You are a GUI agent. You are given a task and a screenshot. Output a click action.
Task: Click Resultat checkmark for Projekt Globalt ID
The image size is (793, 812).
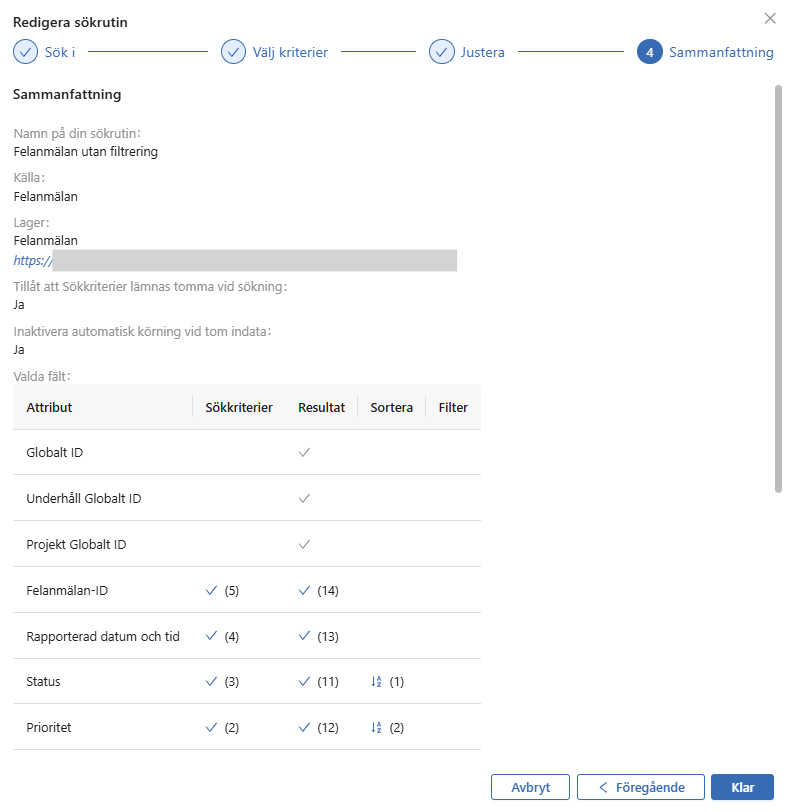(305, 545)
